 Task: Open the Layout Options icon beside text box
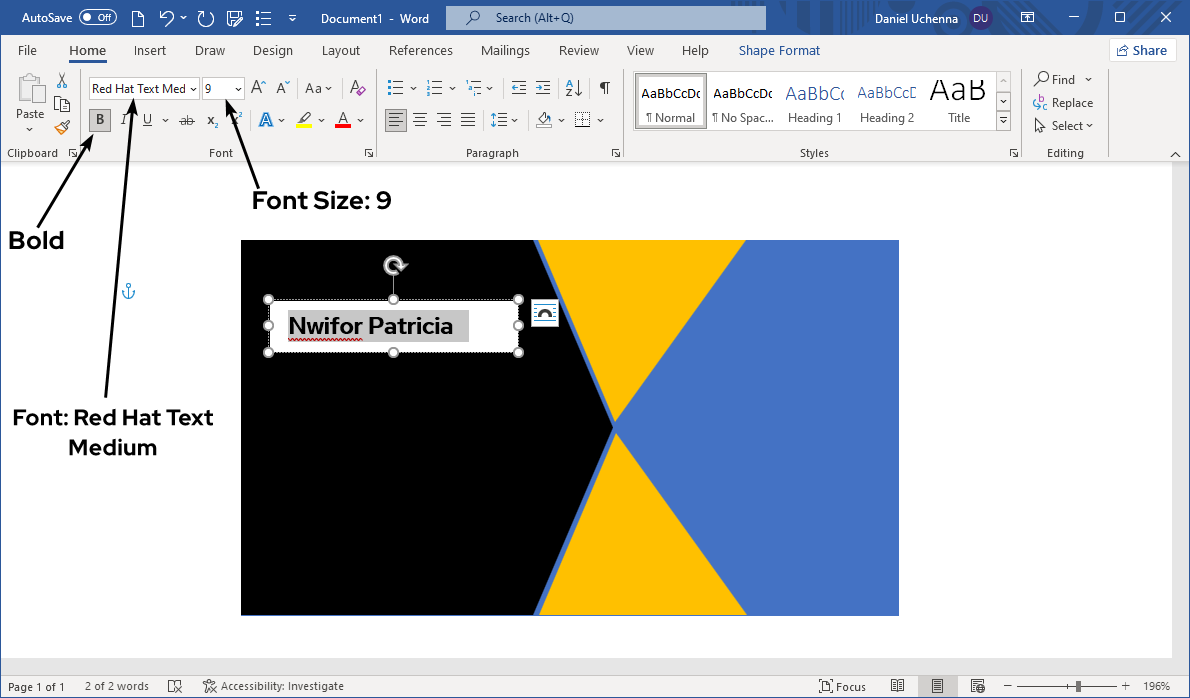pyautogui.click(x=544, y=313)
